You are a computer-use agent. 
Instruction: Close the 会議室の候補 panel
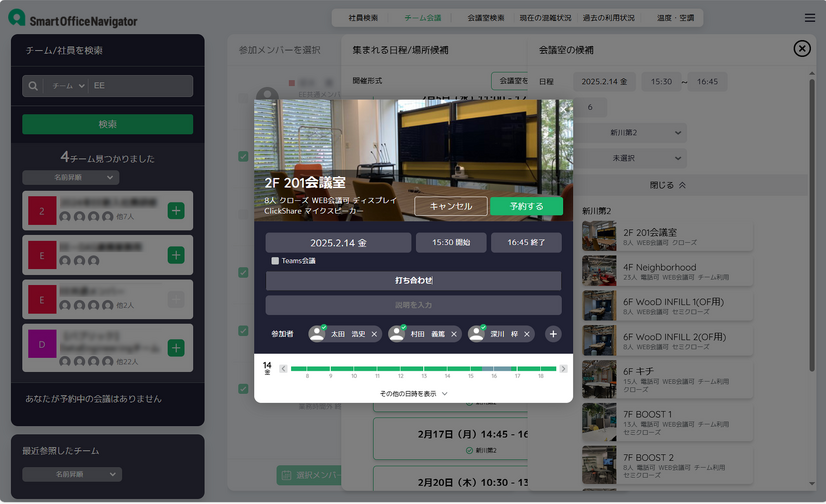(801, 49)
